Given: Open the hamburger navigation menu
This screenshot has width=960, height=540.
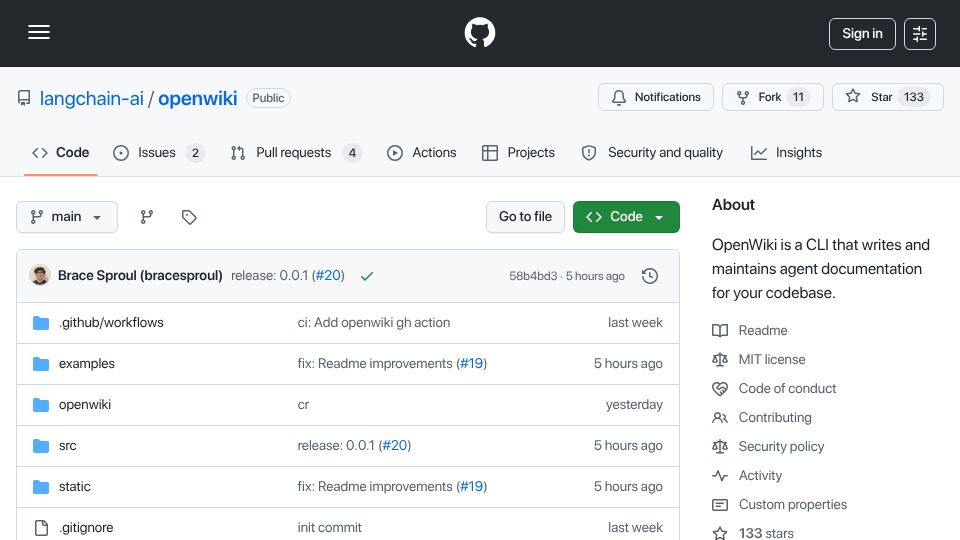Looking at the screenshot, I should [x=39, y=32].
